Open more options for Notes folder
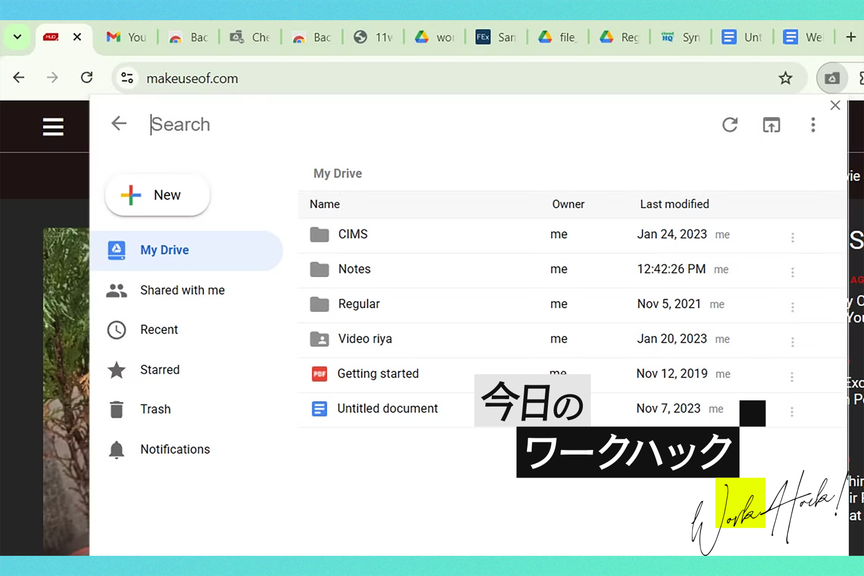864x576 pixels. point(792,272)
